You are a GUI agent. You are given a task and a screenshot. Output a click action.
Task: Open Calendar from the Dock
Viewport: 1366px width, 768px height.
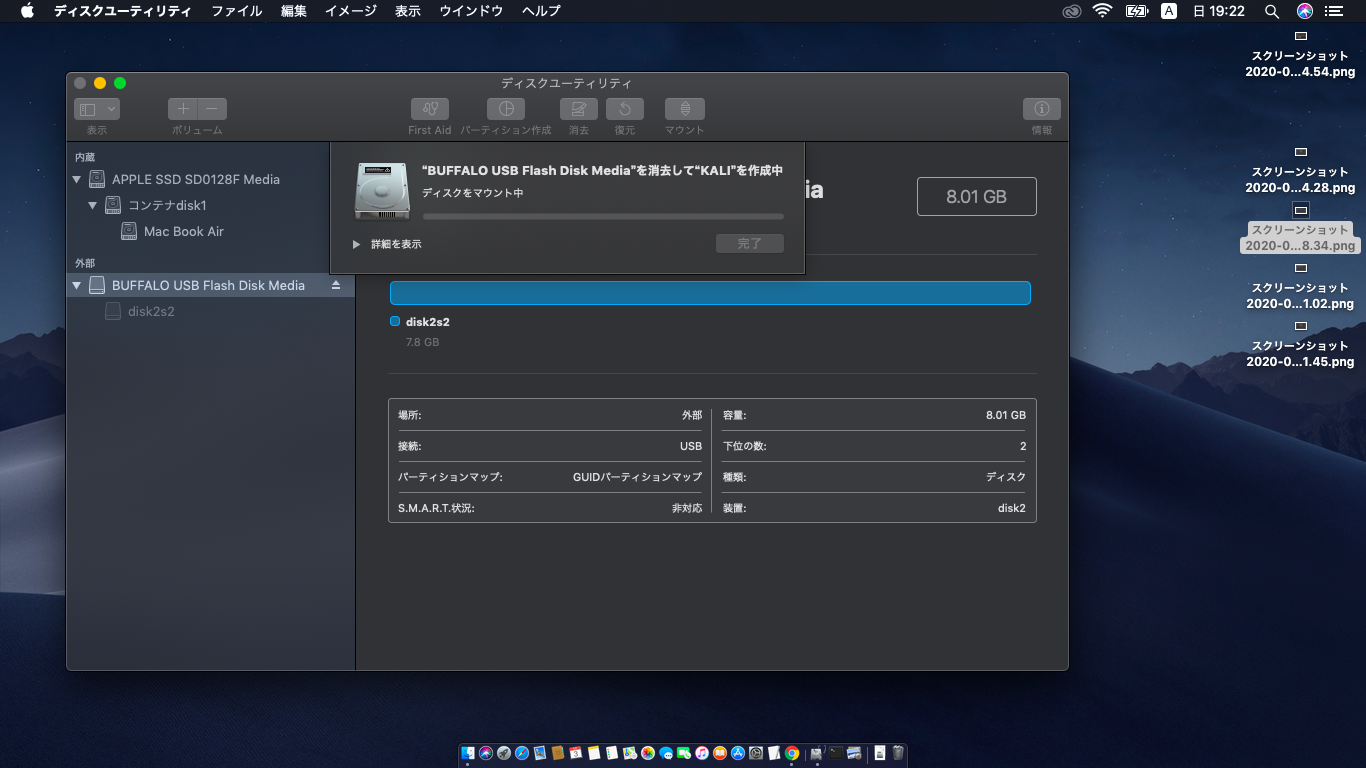(575, 753)
